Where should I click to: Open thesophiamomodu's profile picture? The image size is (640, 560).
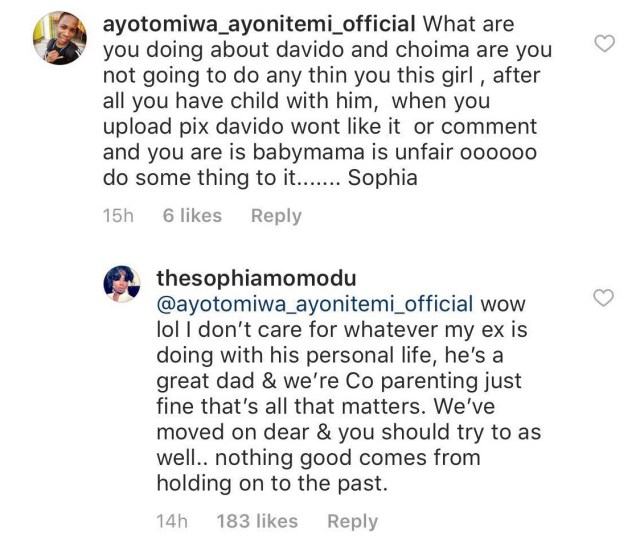(x=126, y=284)
